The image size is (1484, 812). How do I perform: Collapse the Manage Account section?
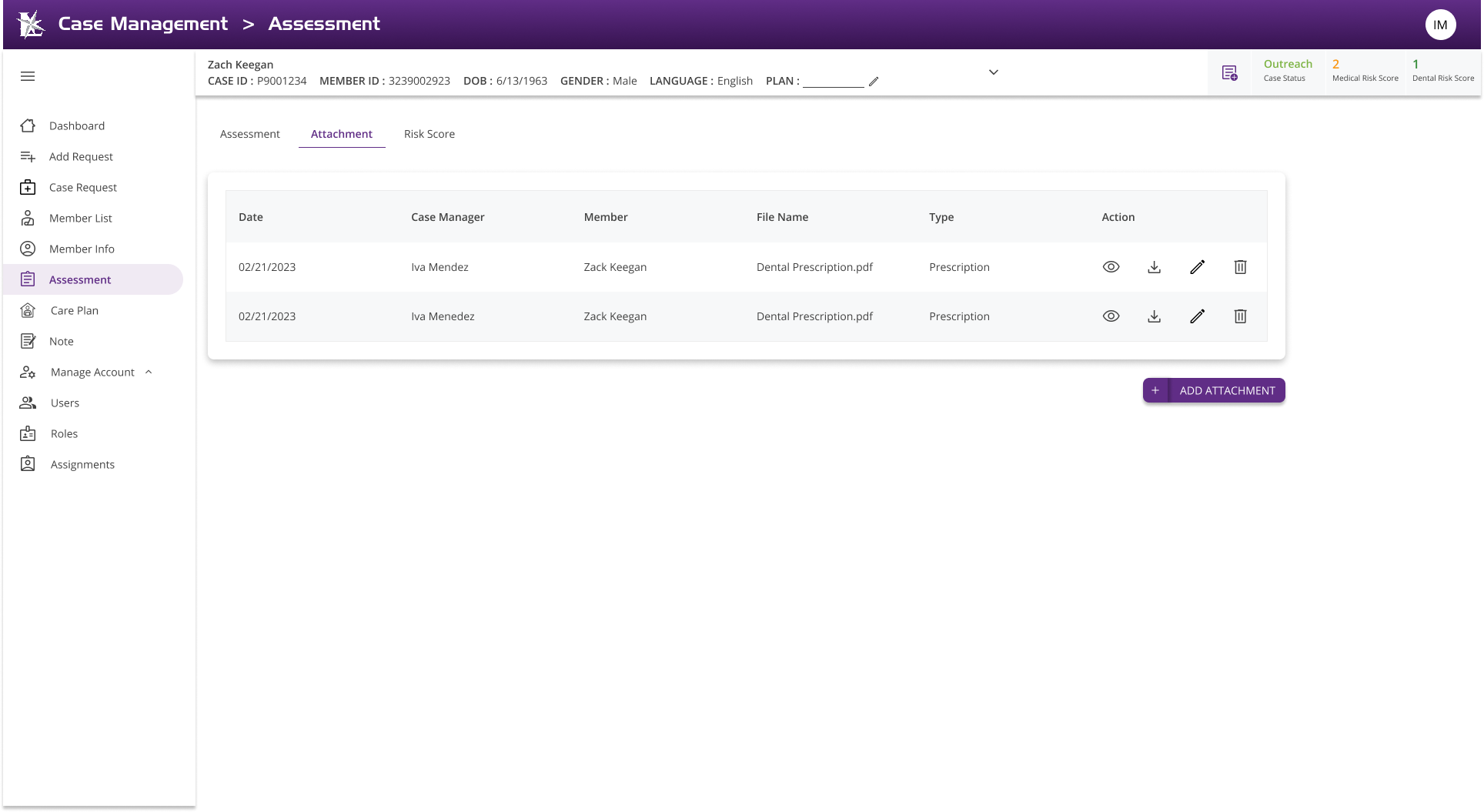click(149, 372)
